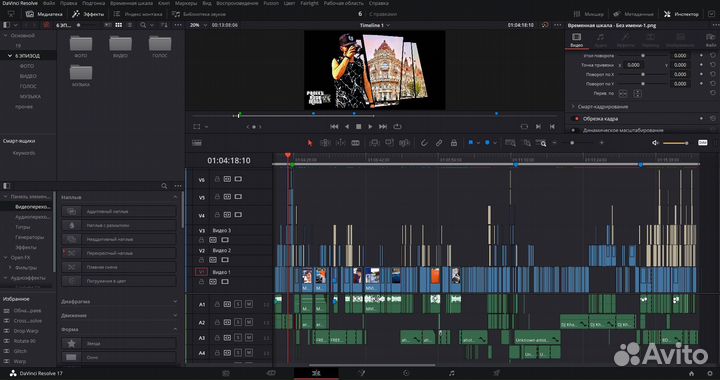Play in reverse in the viewer

click(x=347, y=127)
